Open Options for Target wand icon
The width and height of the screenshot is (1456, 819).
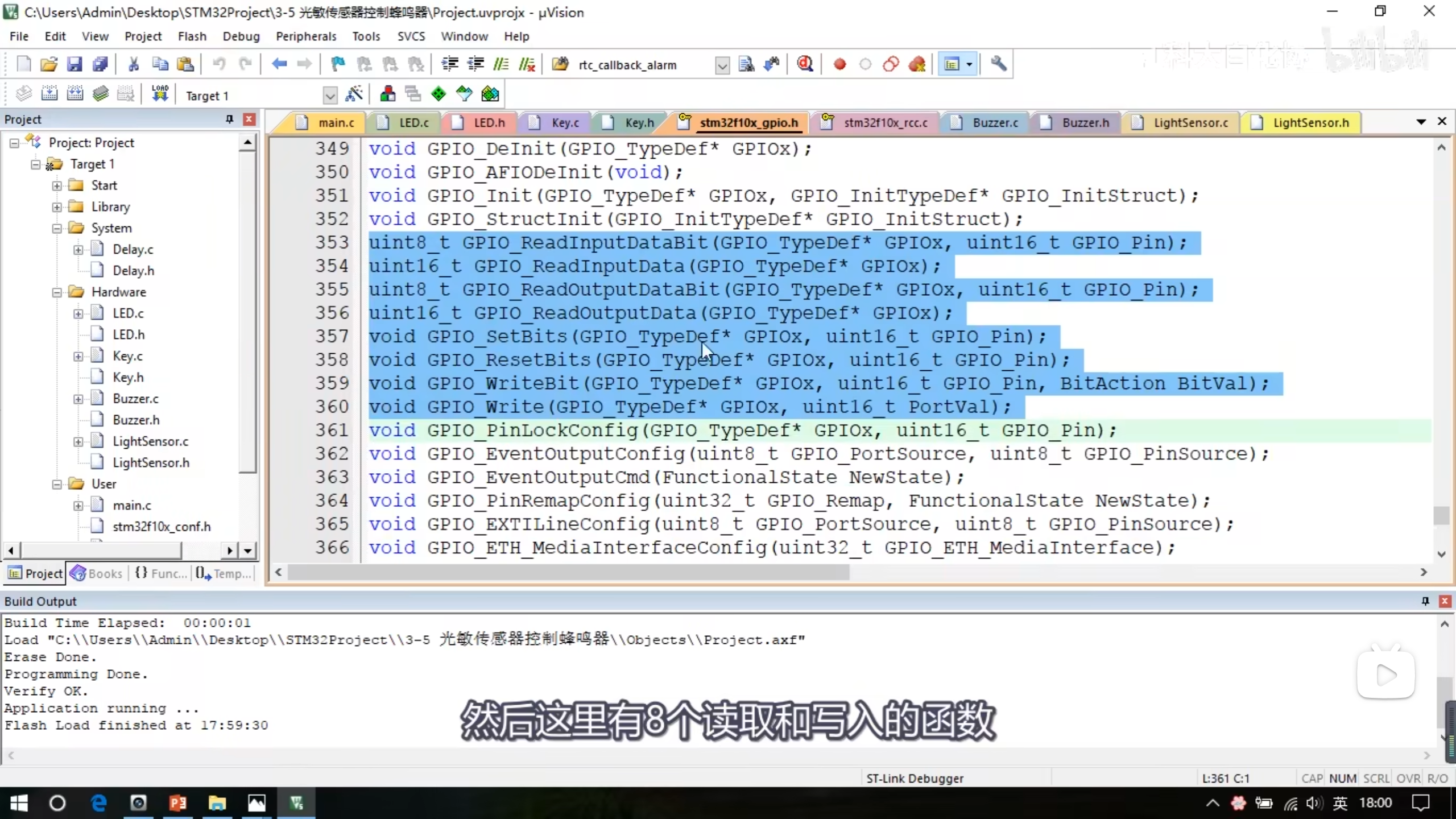[354, 94]
